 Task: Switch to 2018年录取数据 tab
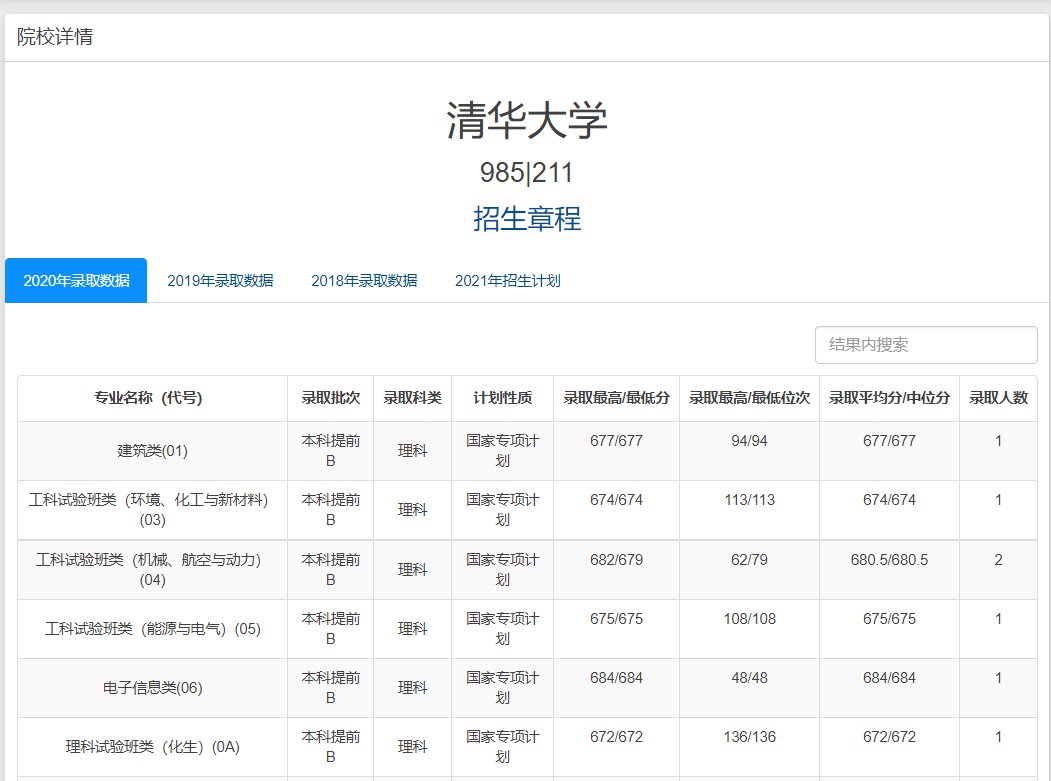pos(364,281)
